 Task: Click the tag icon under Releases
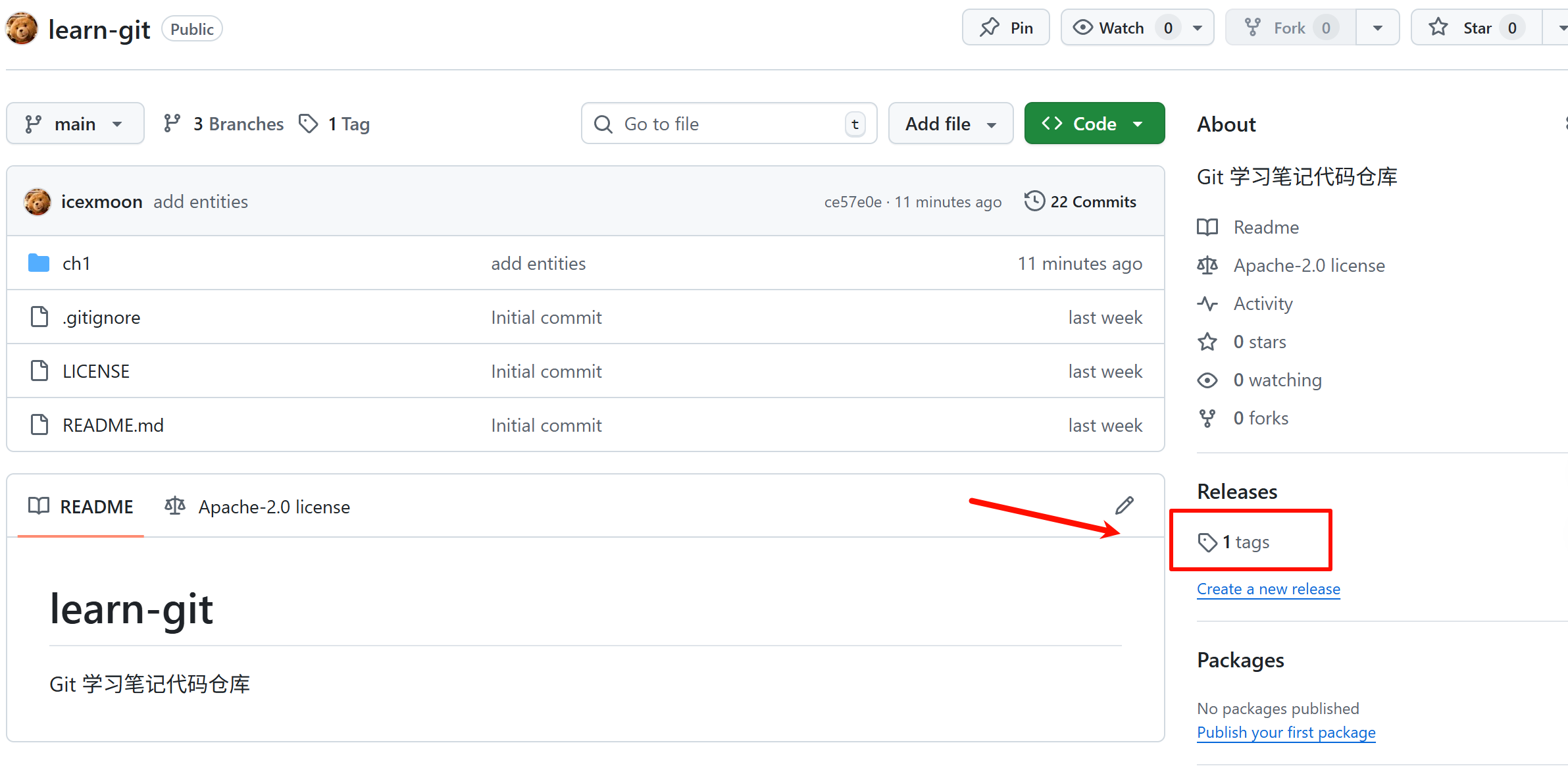[x=1207, y=542]
